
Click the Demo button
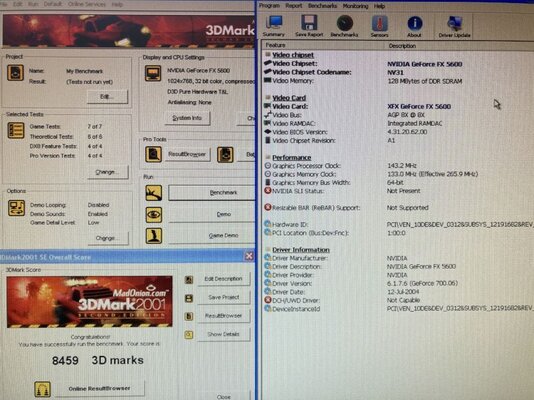tap(211, 214)
